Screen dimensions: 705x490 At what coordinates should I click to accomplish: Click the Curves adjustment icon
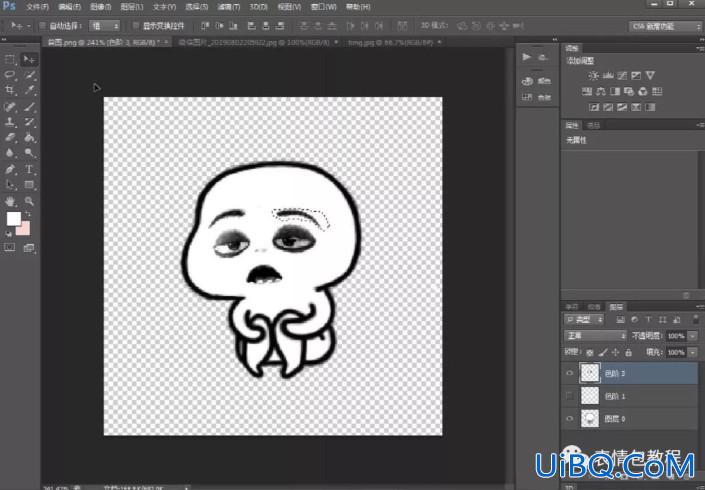coord(622,75)
